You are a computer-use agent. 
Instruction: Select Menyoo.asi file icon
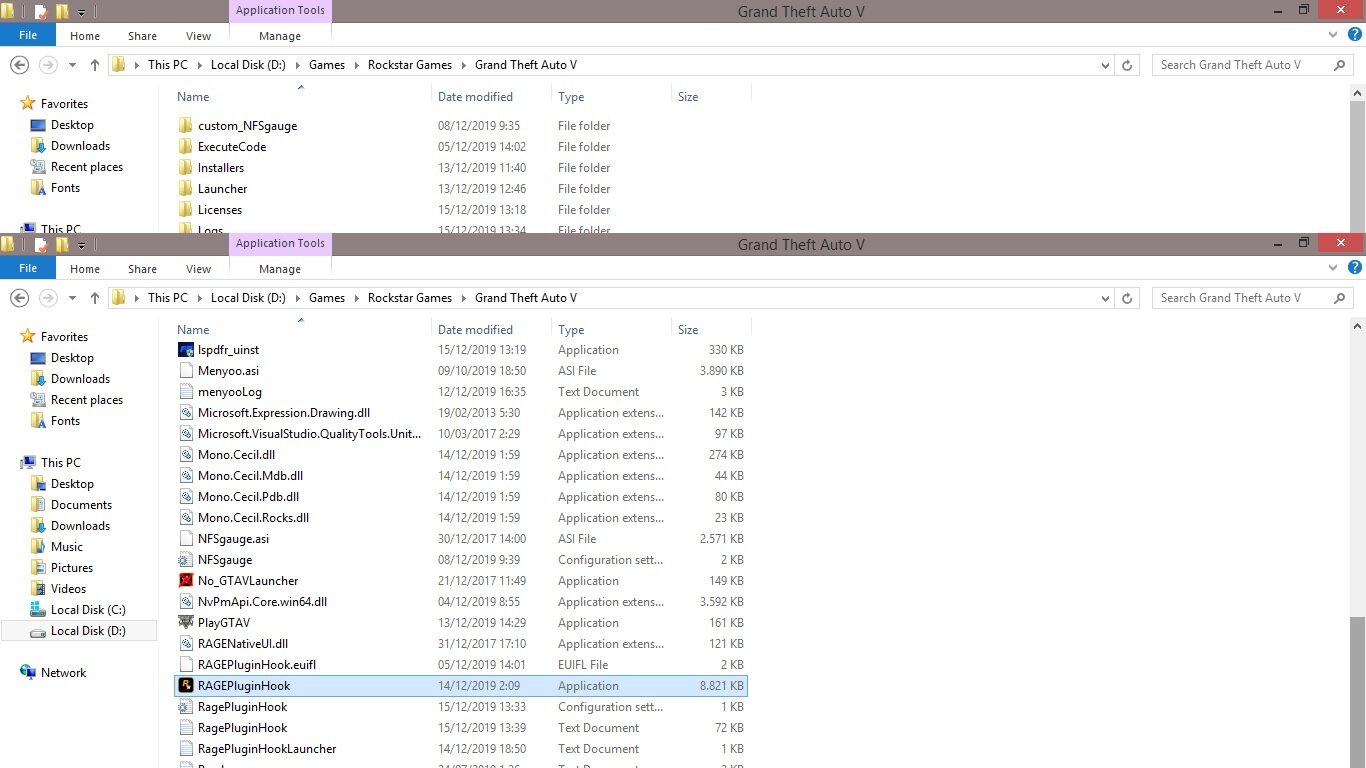point(185,371)
